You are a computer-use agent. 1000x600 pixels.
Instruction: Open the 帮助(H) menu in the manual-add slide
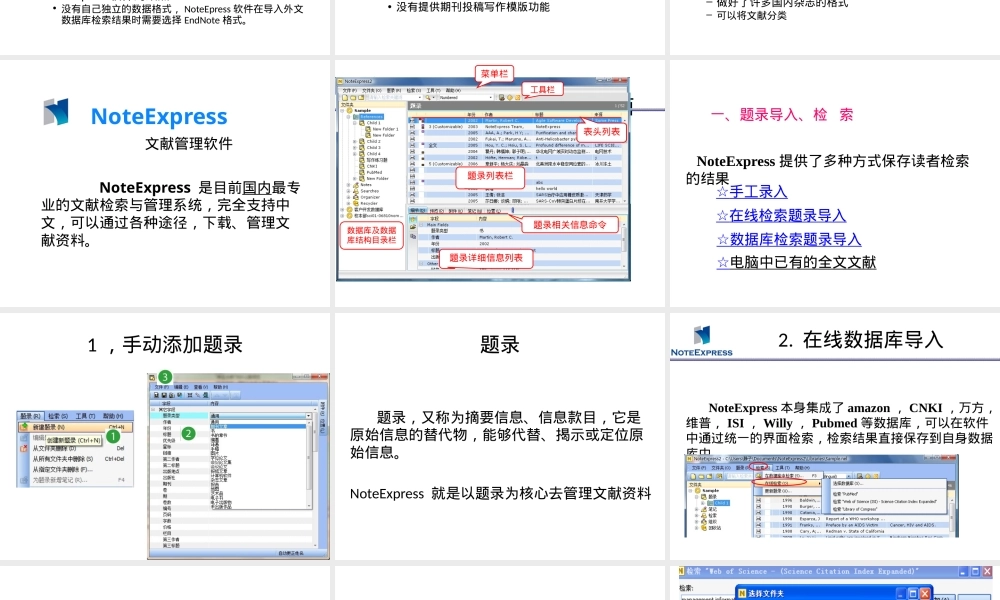(114, 416)
